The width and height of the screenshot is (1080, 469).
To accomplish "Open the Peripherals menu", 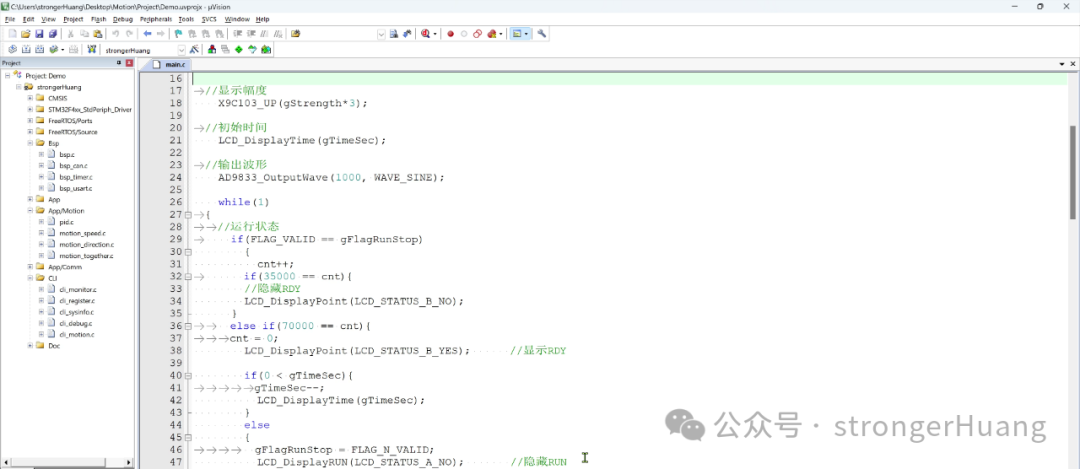I will tap(156, 19).
